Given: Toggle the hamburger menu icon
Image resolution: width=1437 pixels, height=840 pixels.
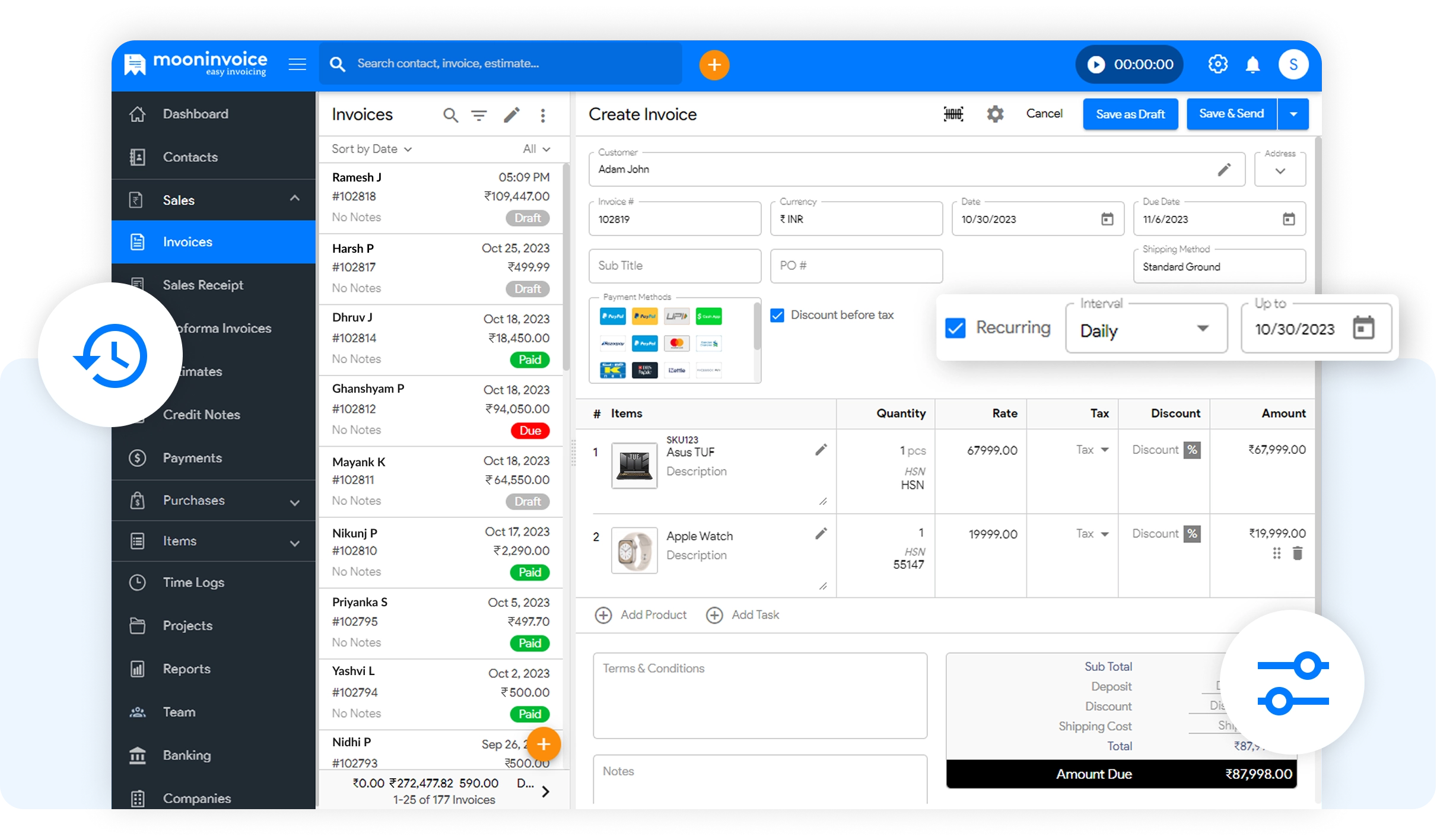Looking at the screenshot, I should (x=297, y=64).
